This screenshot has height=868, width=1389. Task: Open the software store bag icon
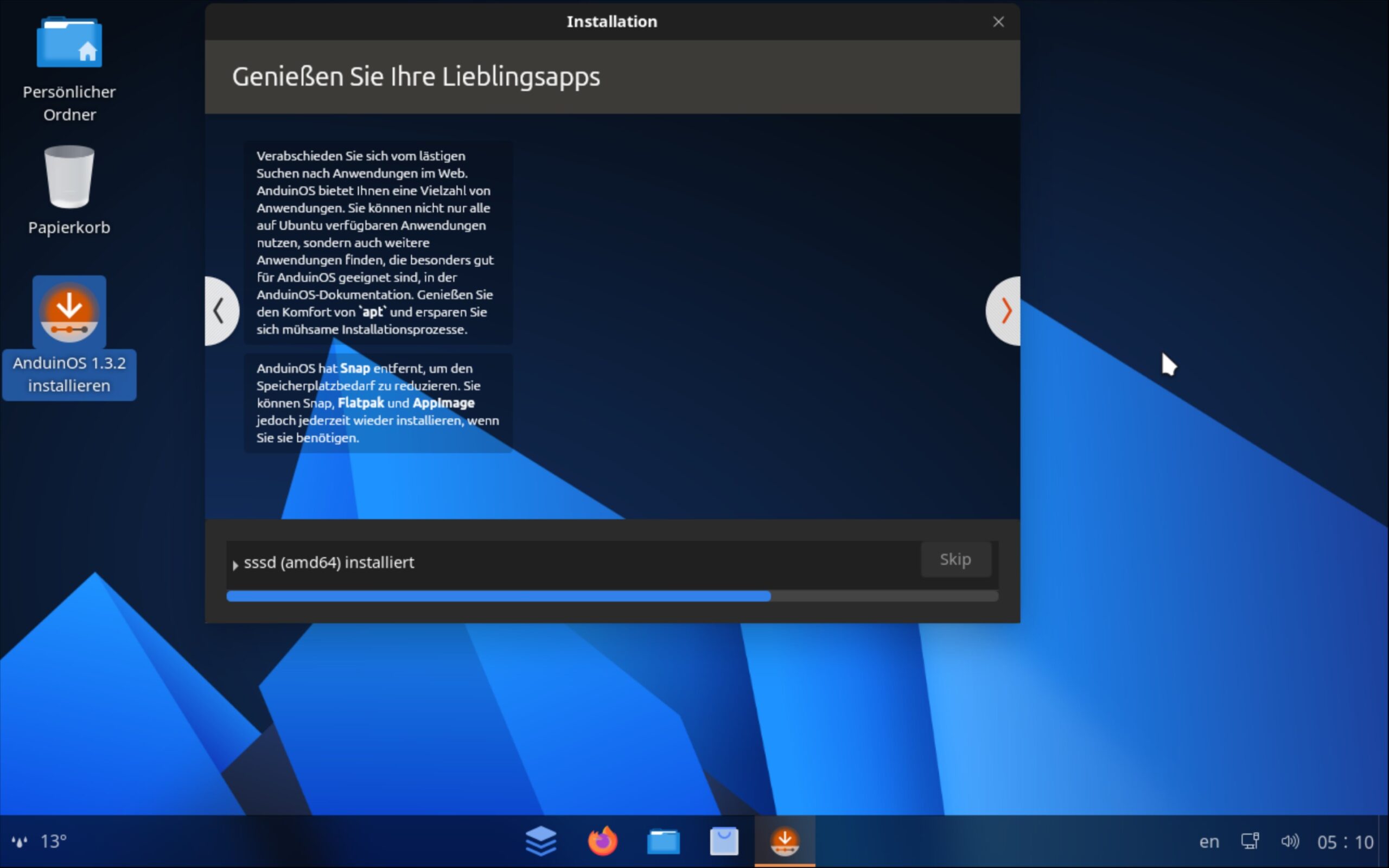coord(724,841)
